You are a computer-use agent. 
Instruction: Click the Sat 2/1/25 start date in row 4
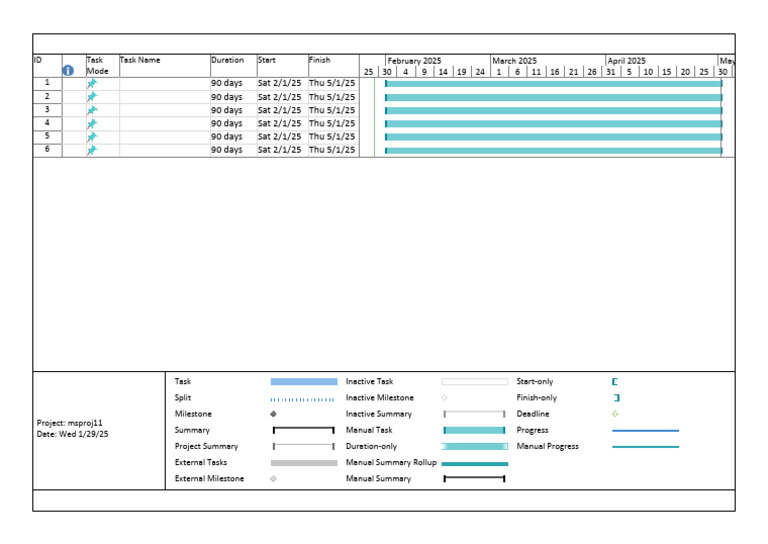click(x=280, y=123)
